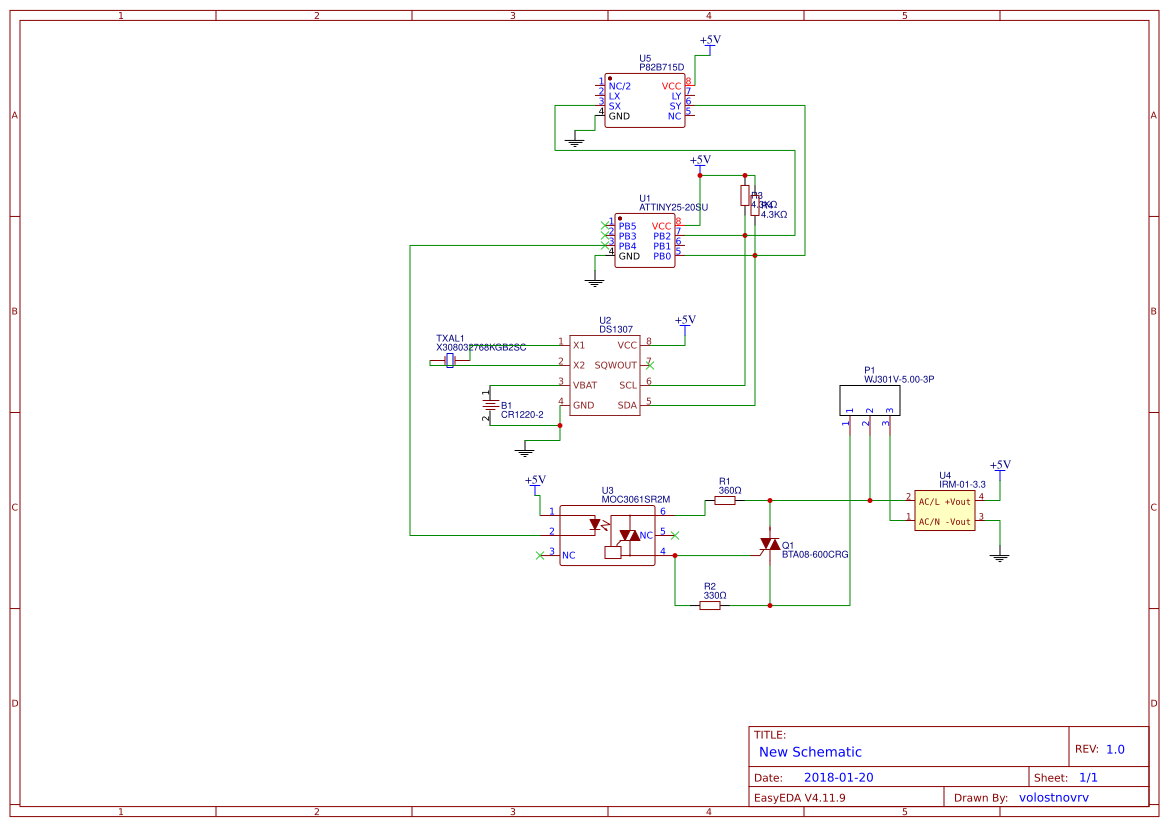The image size is (1169, 827).
Task: Select the U3 MOC3061SR2M optocoupler symbol
Action: [608, 535]
